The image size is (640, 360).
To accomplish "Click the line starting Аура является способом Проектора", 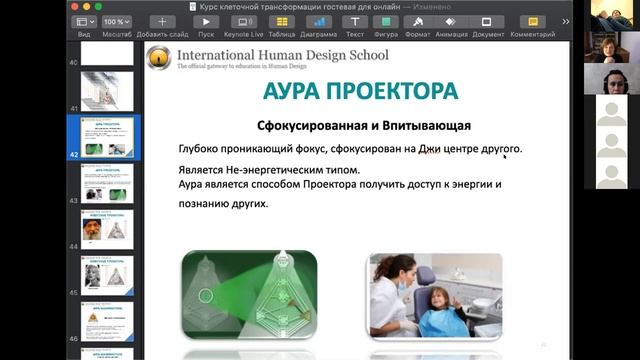I will pyautogui.click(x=340, y=184).
